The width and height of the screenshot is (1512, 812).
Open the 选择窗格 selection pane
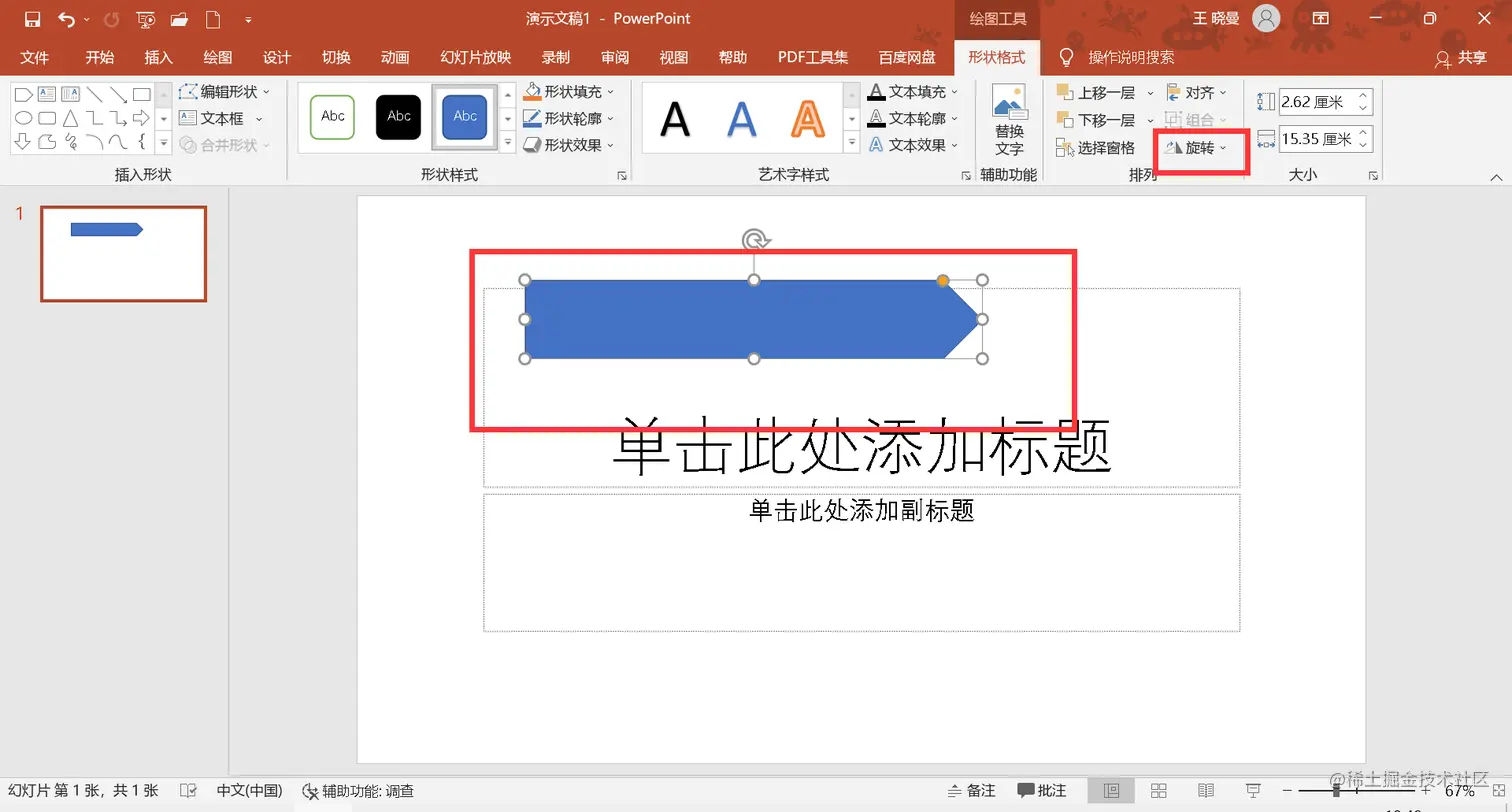click(1096, 148)
